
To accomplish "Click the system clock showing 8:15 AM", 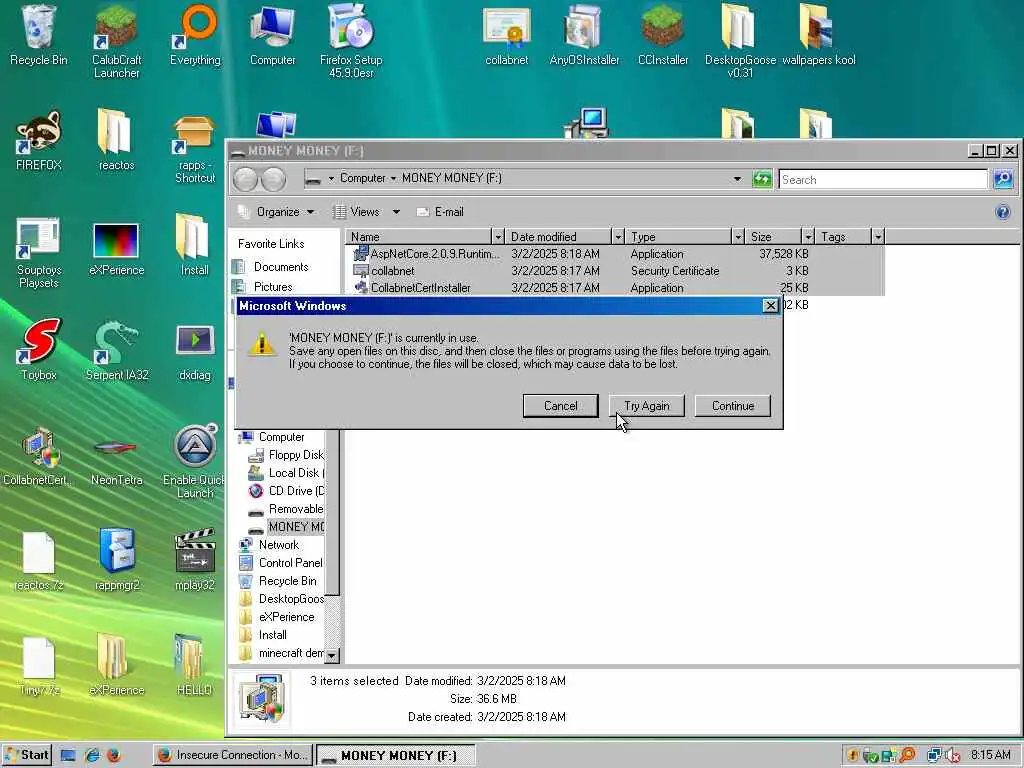I will click(x=990, y=755).
